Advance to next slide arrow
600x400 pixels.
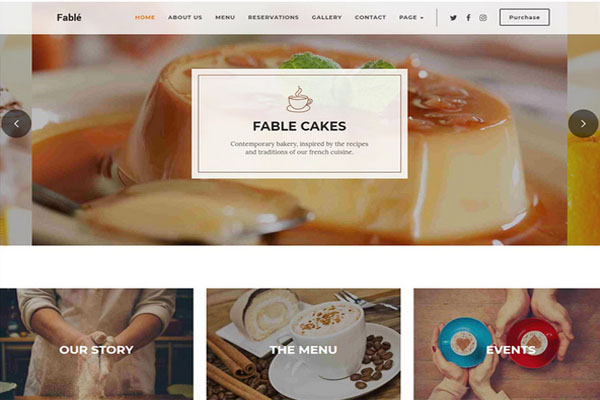[583, 124]
